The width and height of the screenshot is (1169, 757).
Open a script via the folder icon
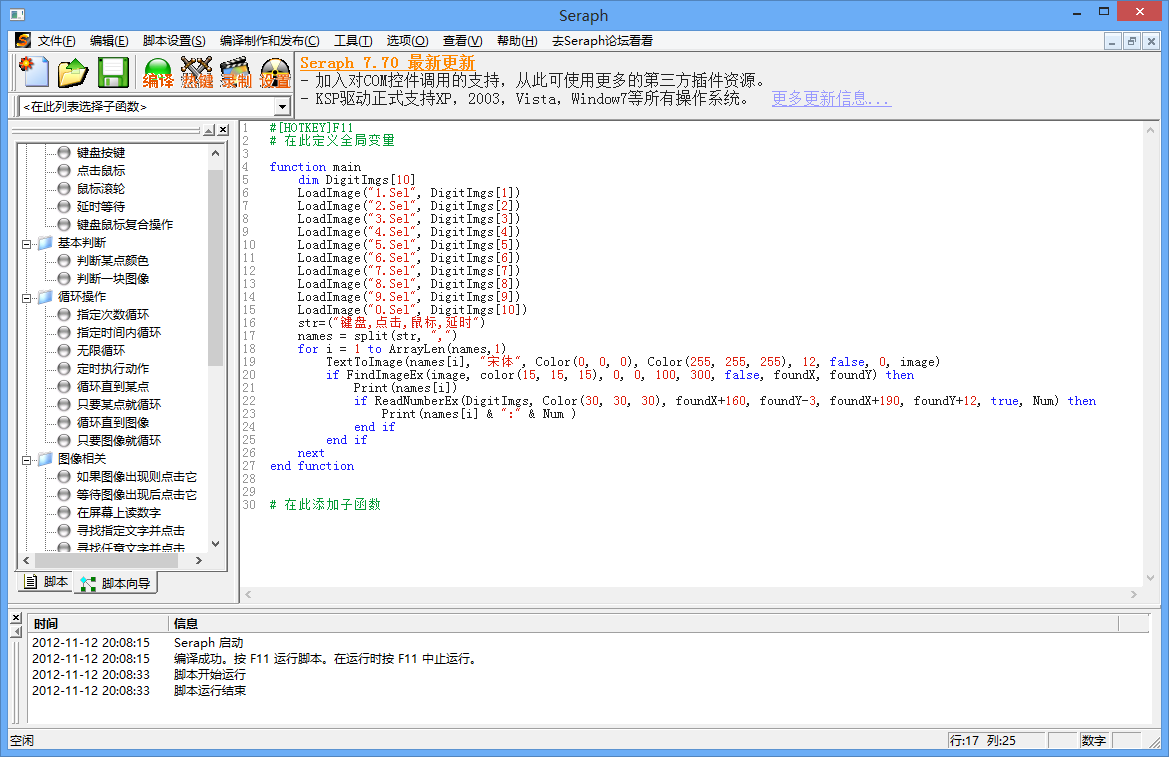pos(72,73)
